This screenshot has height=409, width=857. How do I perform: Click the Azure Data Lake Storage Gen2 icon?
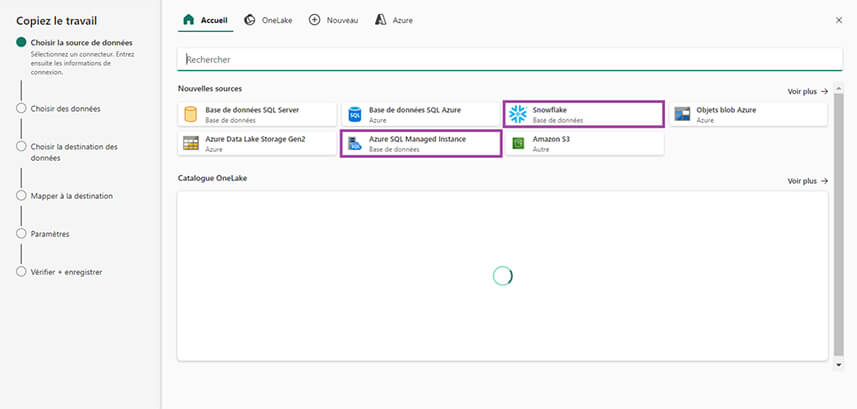pyautogui.click(x=191, y=143)
